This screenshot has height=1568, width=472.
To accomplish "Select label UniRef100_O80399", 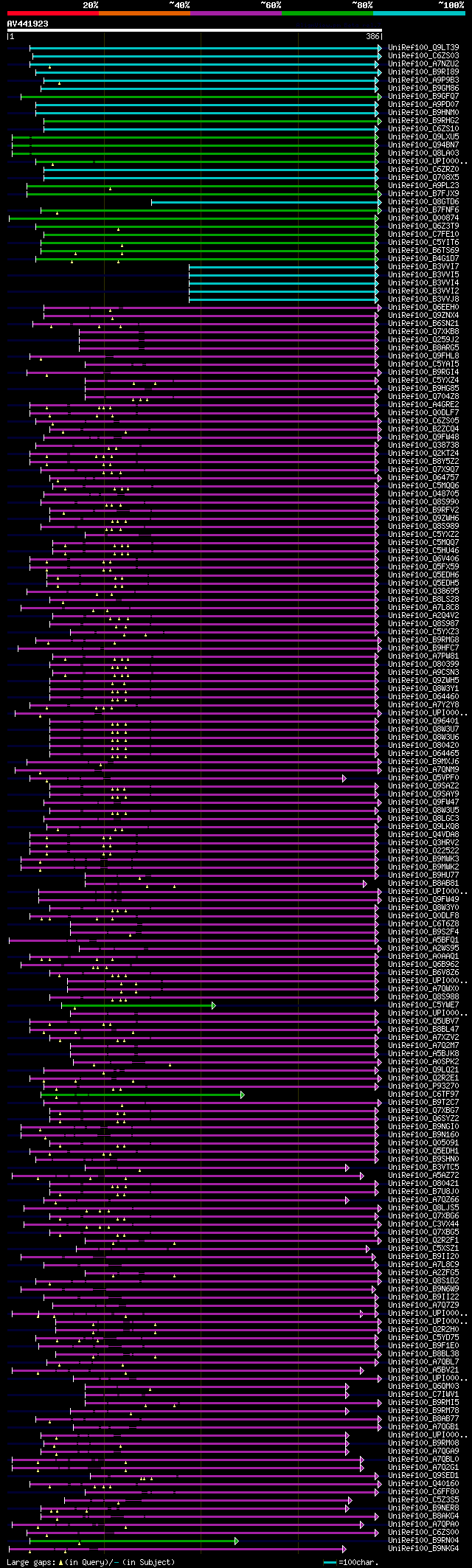I will click(423, 665).
